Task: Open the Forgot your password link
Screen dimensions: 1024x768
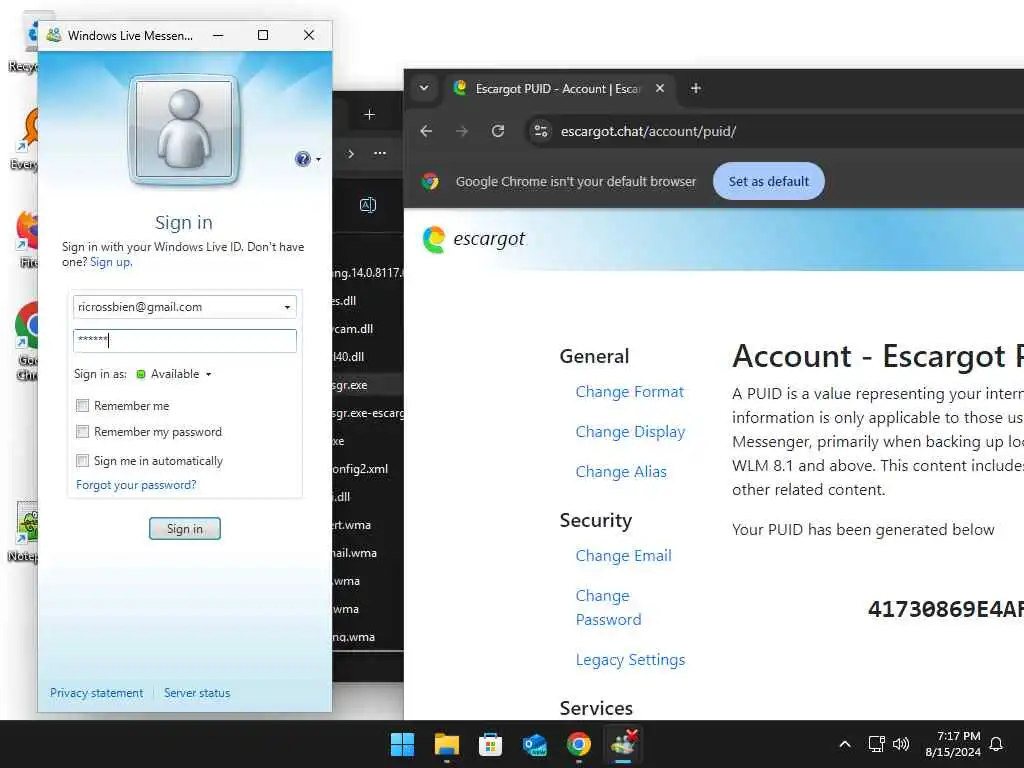Action: pyautogui.click(x=136, y=485)
